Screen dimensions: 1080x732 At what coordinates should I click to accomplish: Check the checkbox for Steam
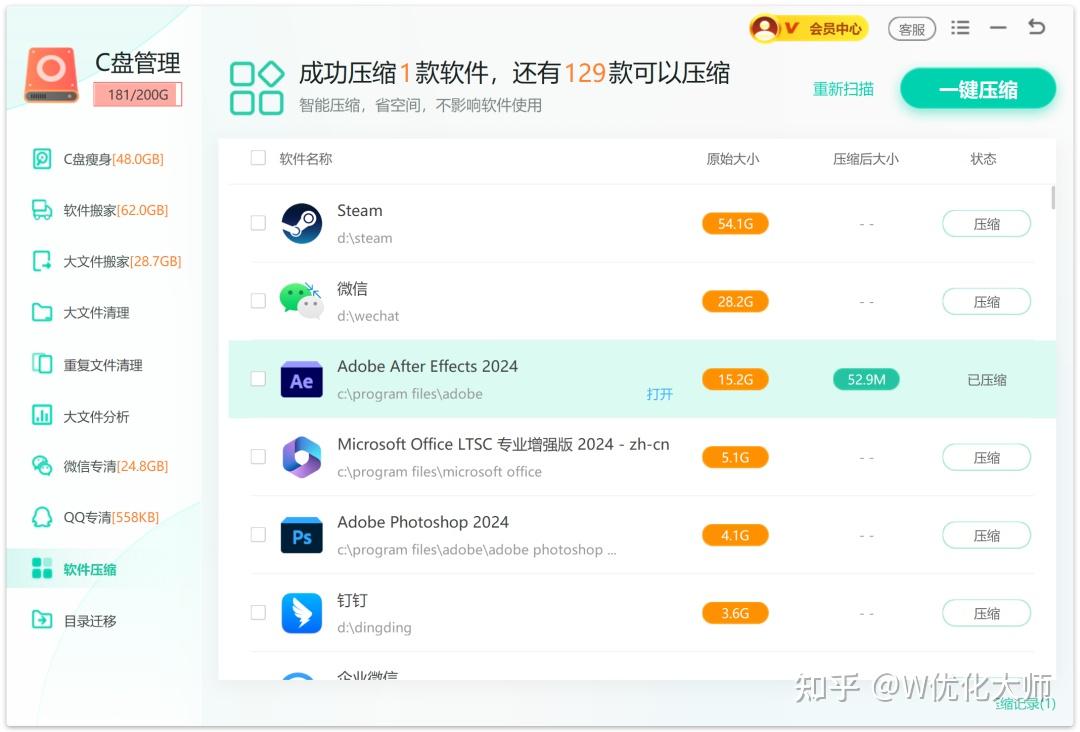257,222
